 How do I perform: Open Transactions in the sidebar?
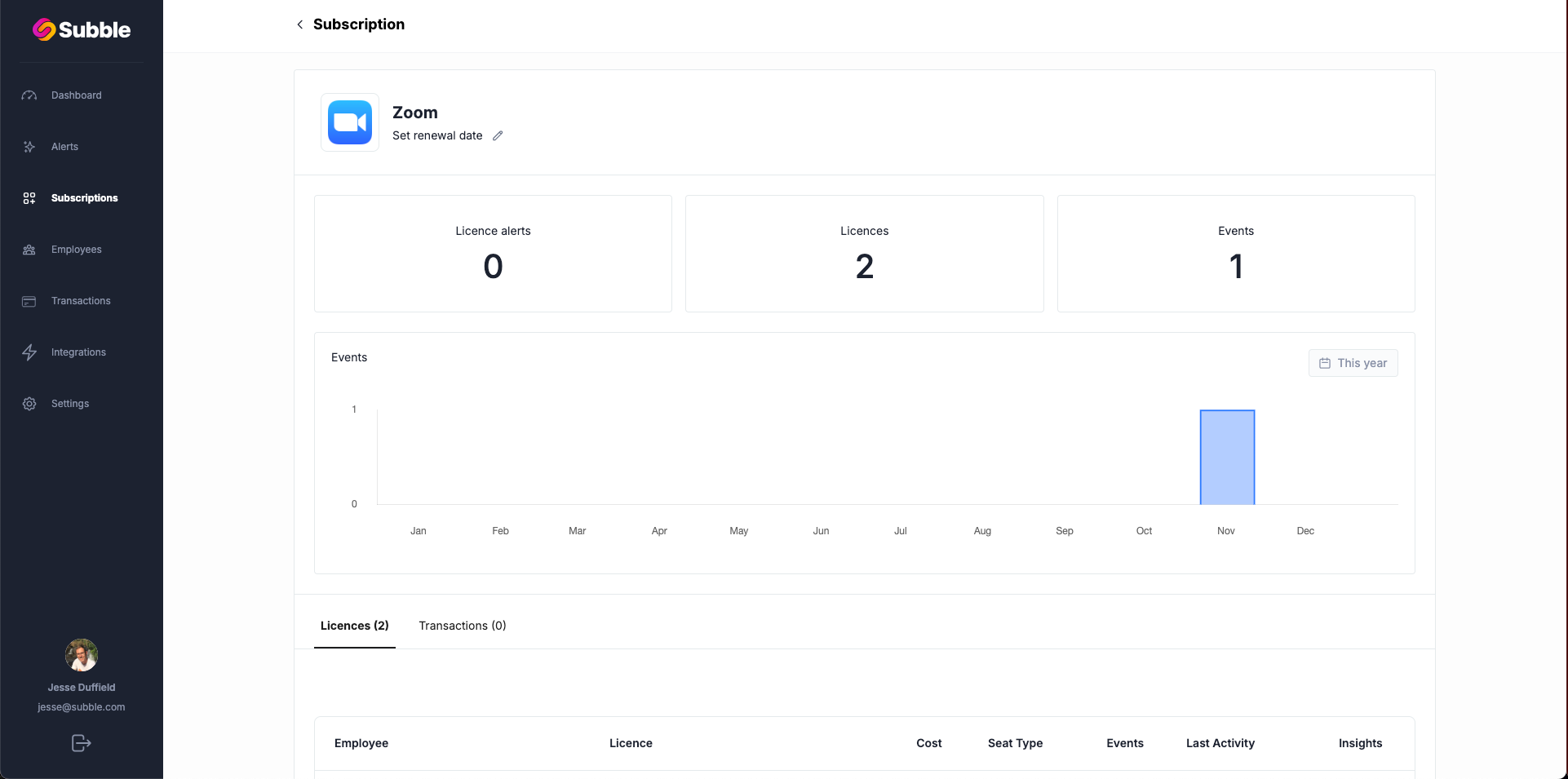(x=81, y=301)
